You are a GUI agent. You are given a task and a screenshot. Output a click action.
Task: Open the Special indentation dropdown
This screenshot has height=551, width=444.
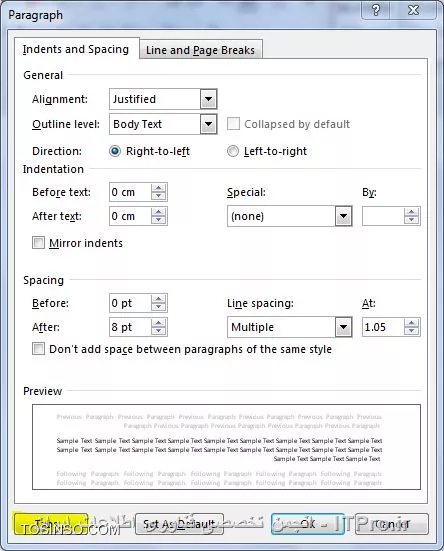(343, 216)
